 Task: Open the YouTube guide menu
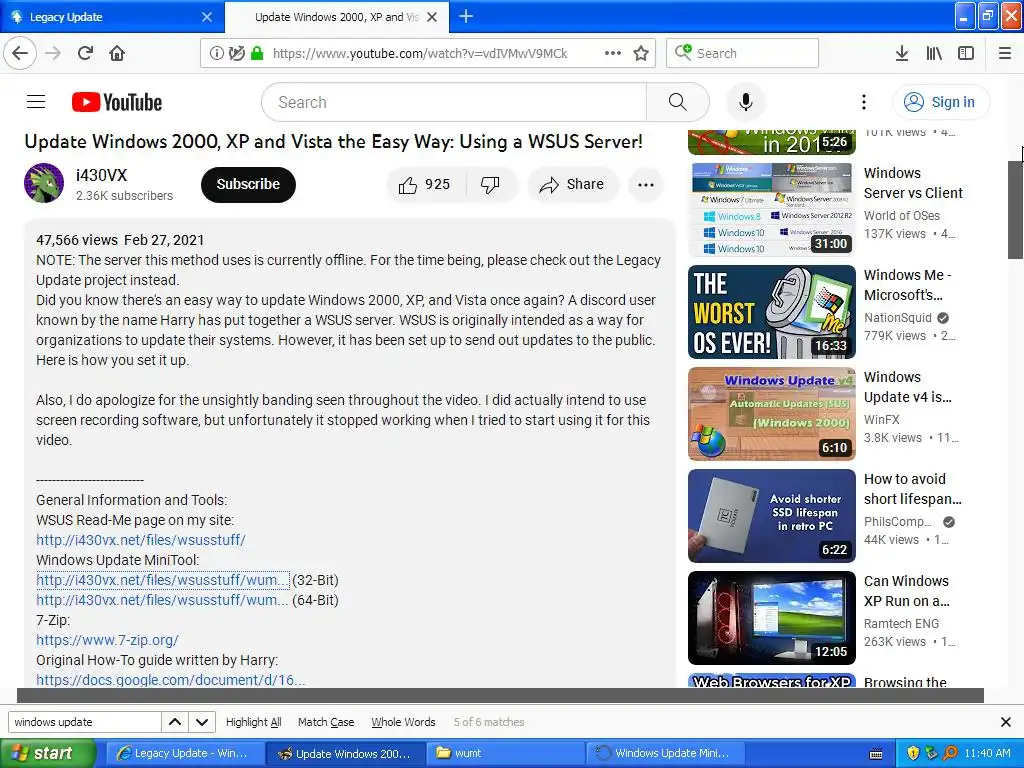click(x=36, y=102)
